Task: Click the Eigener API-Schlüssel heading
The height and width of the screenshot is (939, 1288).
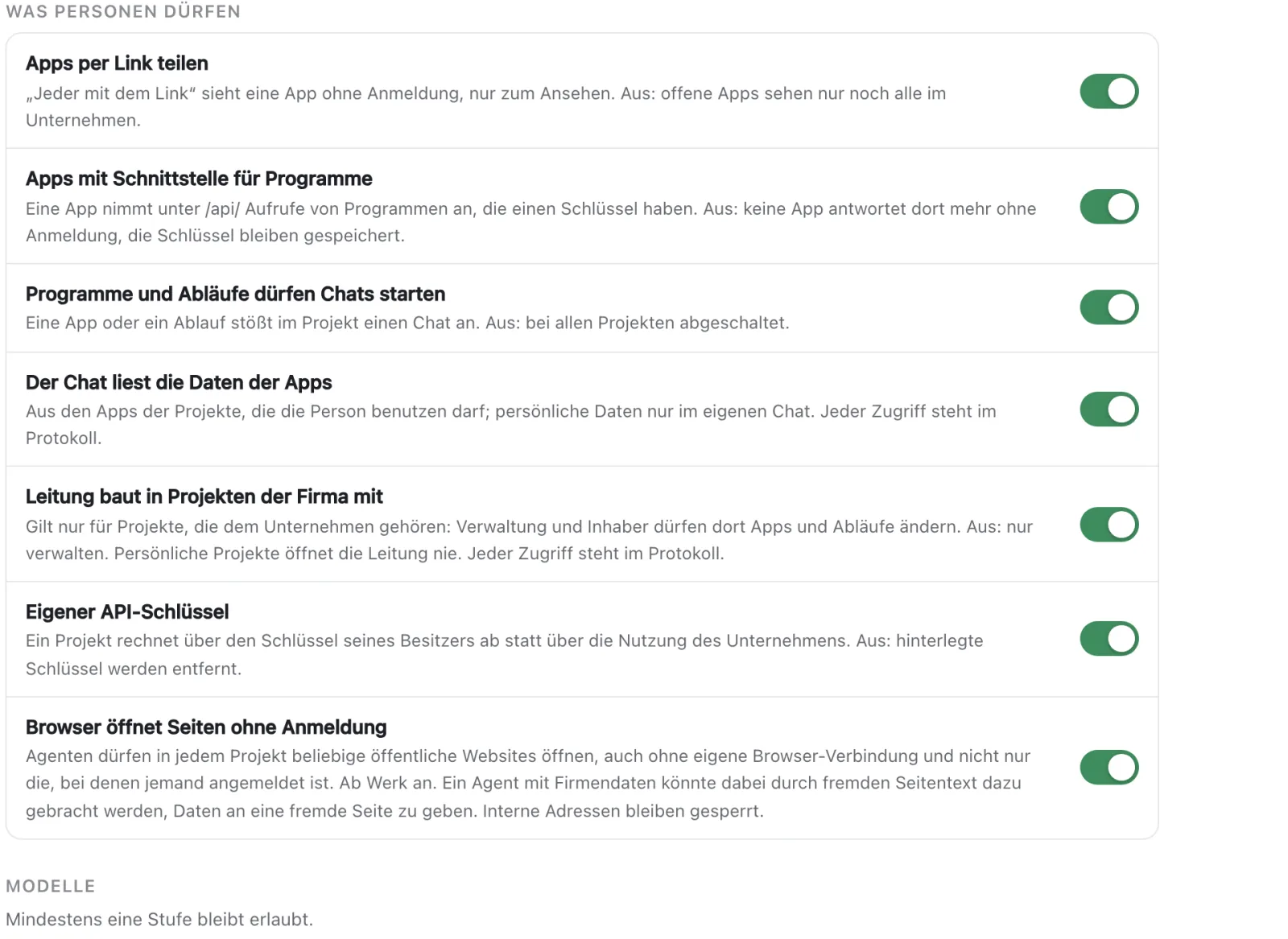Action: point(127,612)
